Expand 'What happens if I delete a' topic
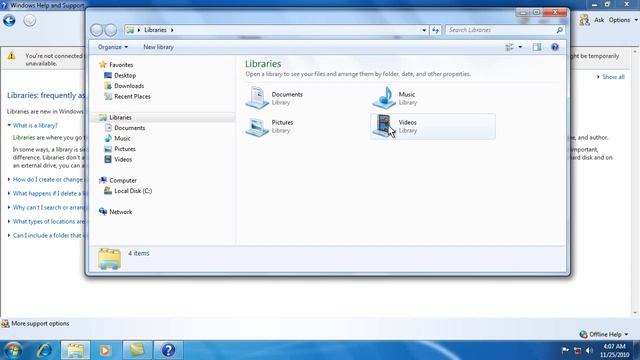This screenshot has height=360, width=640. 48,193
